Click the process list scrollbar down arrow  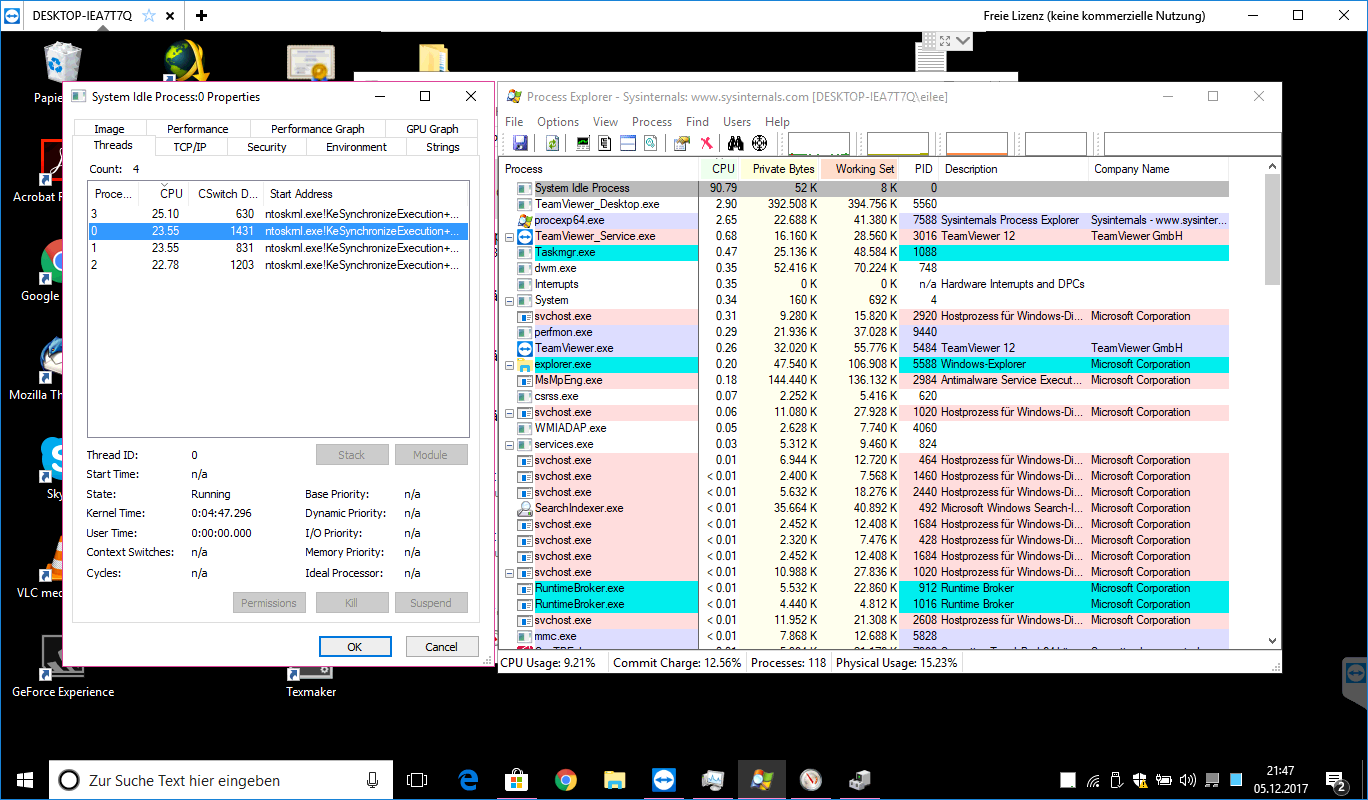point(1273,640)
